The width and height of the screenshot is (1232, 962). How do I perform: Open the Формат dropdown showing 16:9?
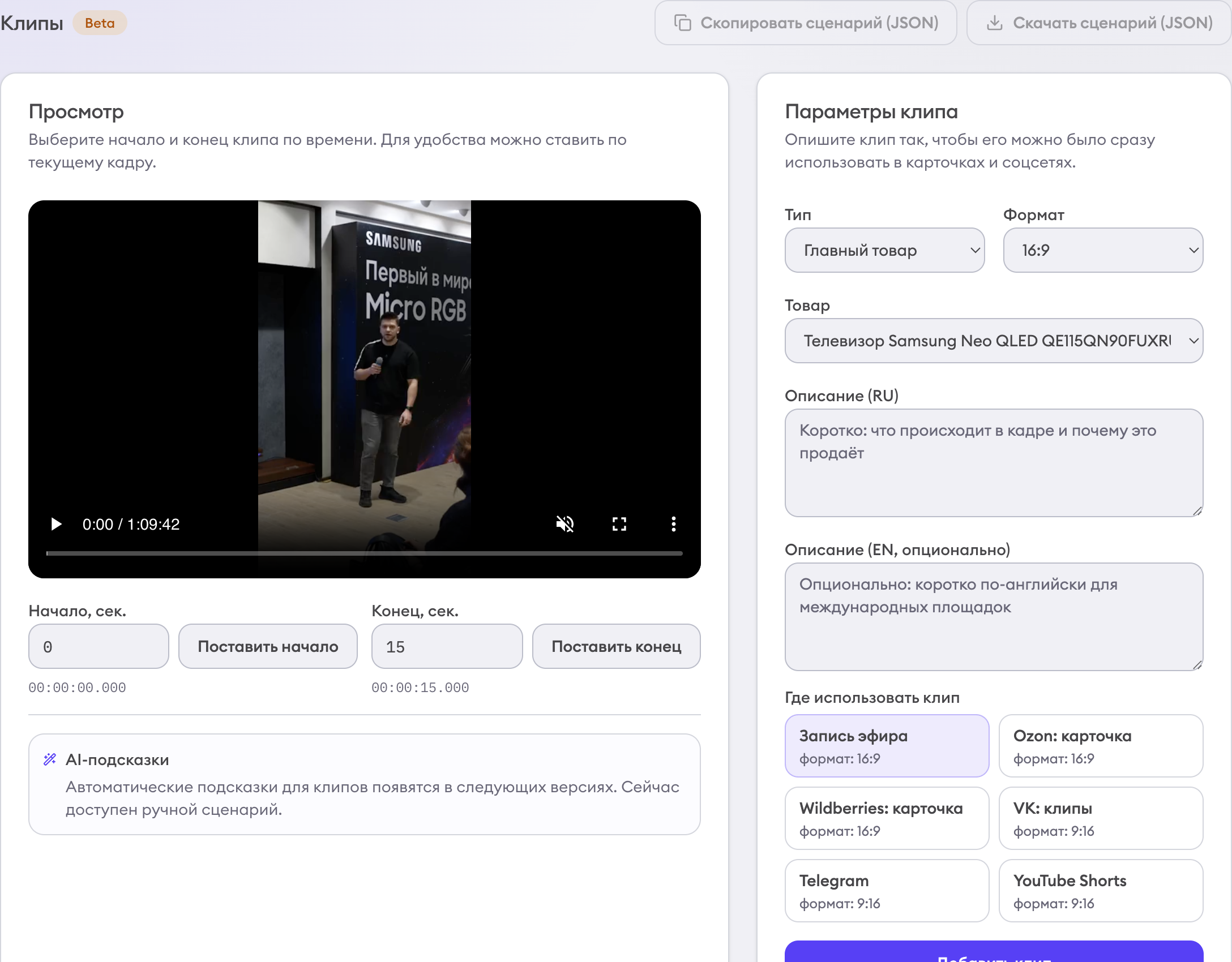(x=1103, y=250)
